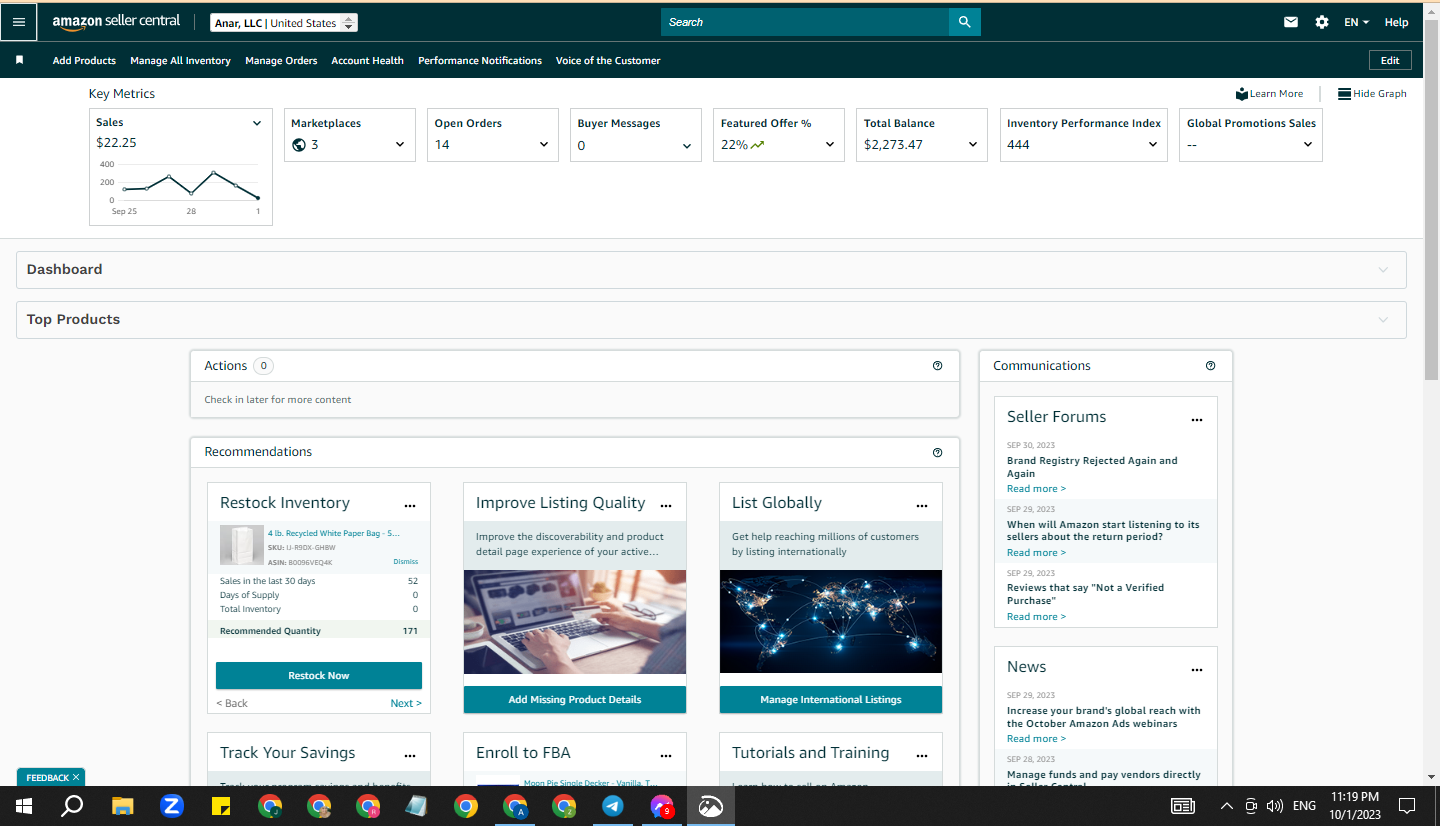Open Manage All Inventory
The height and width of the screenshot is (826, 1440).
[x=180, y=60]
